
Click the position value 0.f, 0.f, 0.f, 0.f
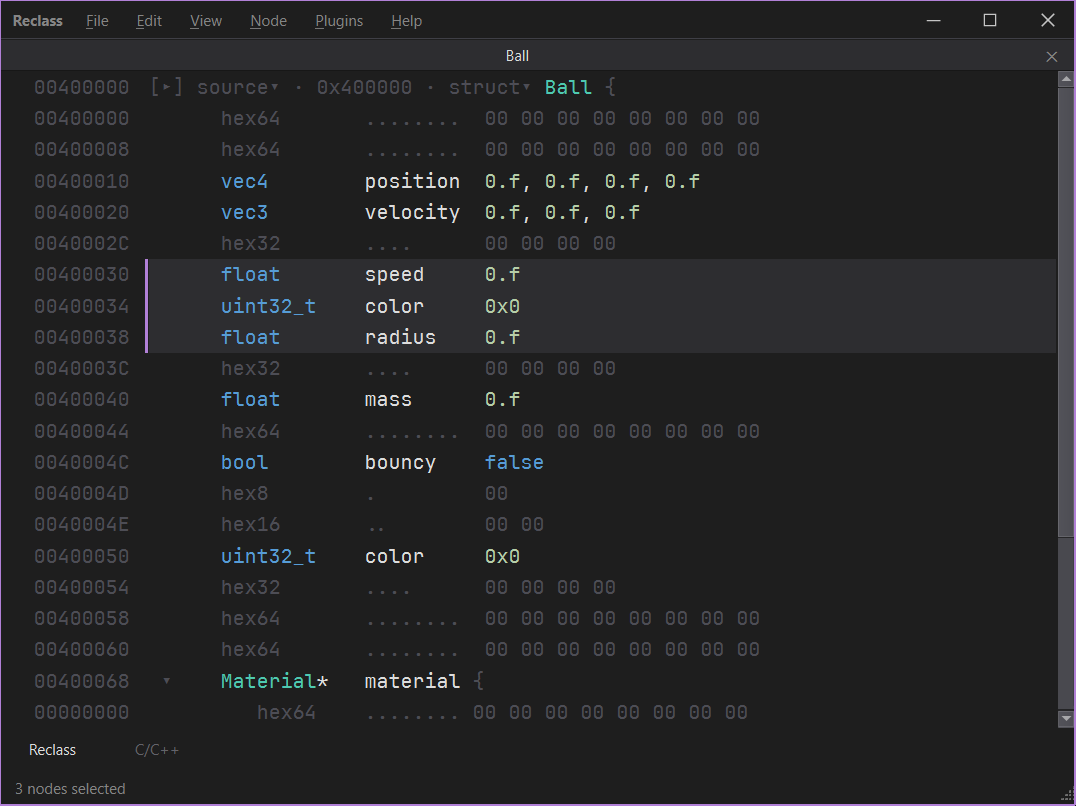point(592,181)
